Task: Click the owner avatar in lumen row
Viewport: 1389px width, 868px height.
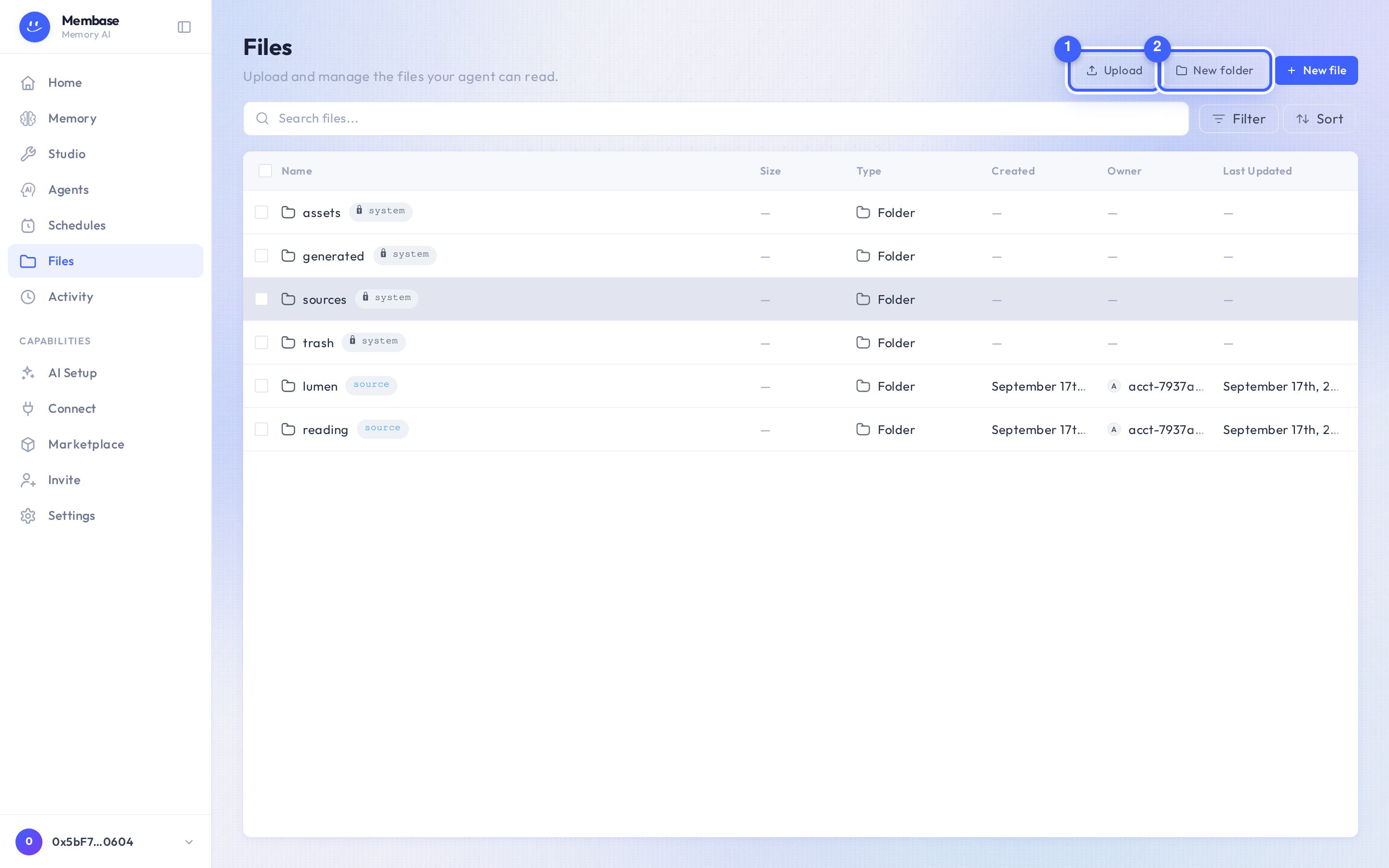Action: point(1114,386)
